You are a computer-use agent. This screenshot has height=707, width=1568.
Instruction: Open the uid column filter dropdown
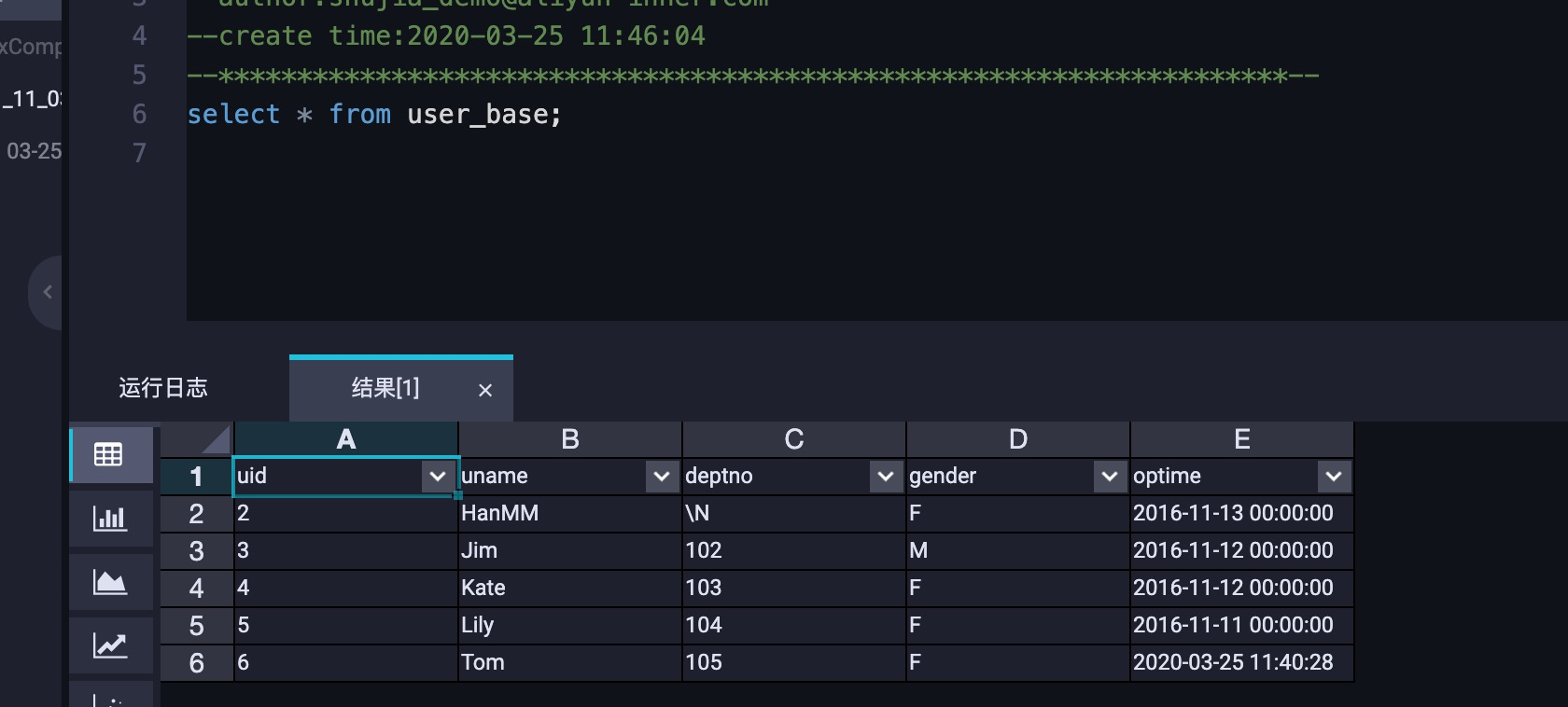point(437,477)
